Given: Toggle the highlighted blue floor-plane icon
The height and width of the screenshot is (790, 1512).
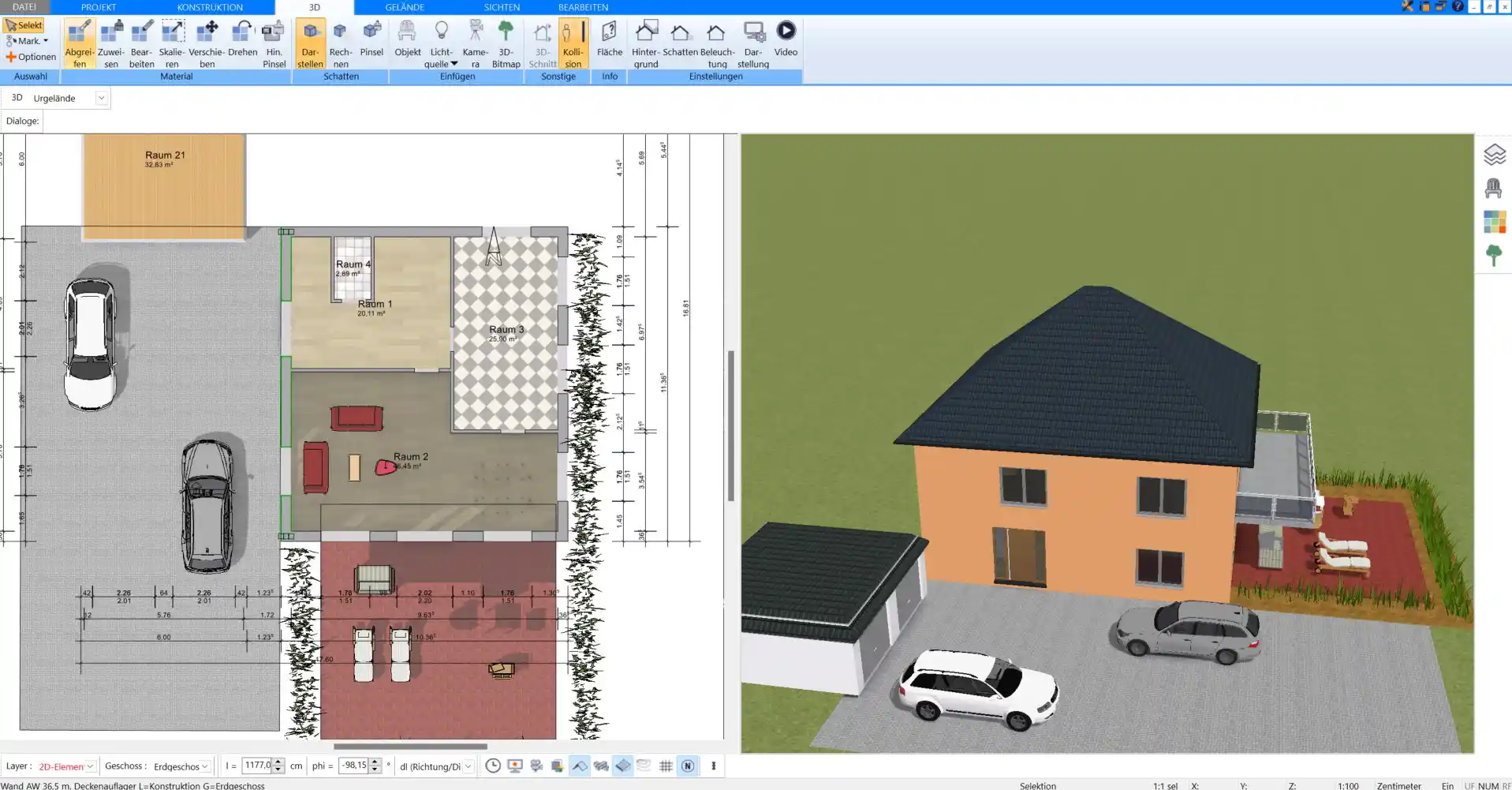Looking at the screenshot, I should 623,766.
